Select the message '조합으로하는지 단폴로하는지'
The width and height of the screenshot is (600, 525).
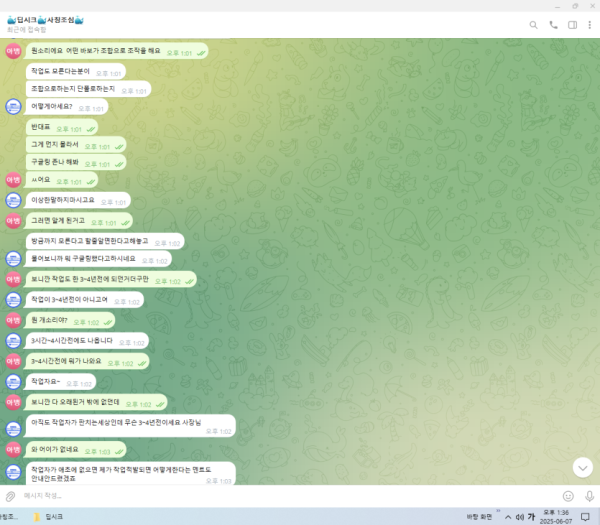coord(88,89)
